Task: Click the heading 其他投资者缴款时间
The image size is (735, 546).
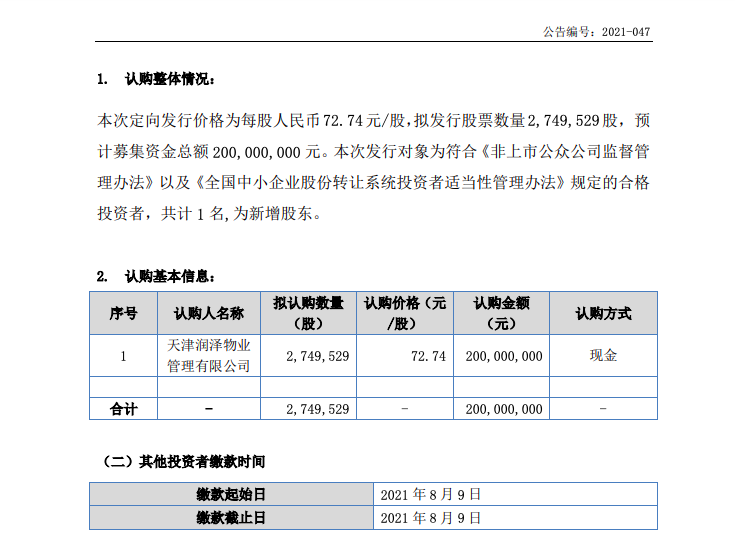Action: point(185,462)
